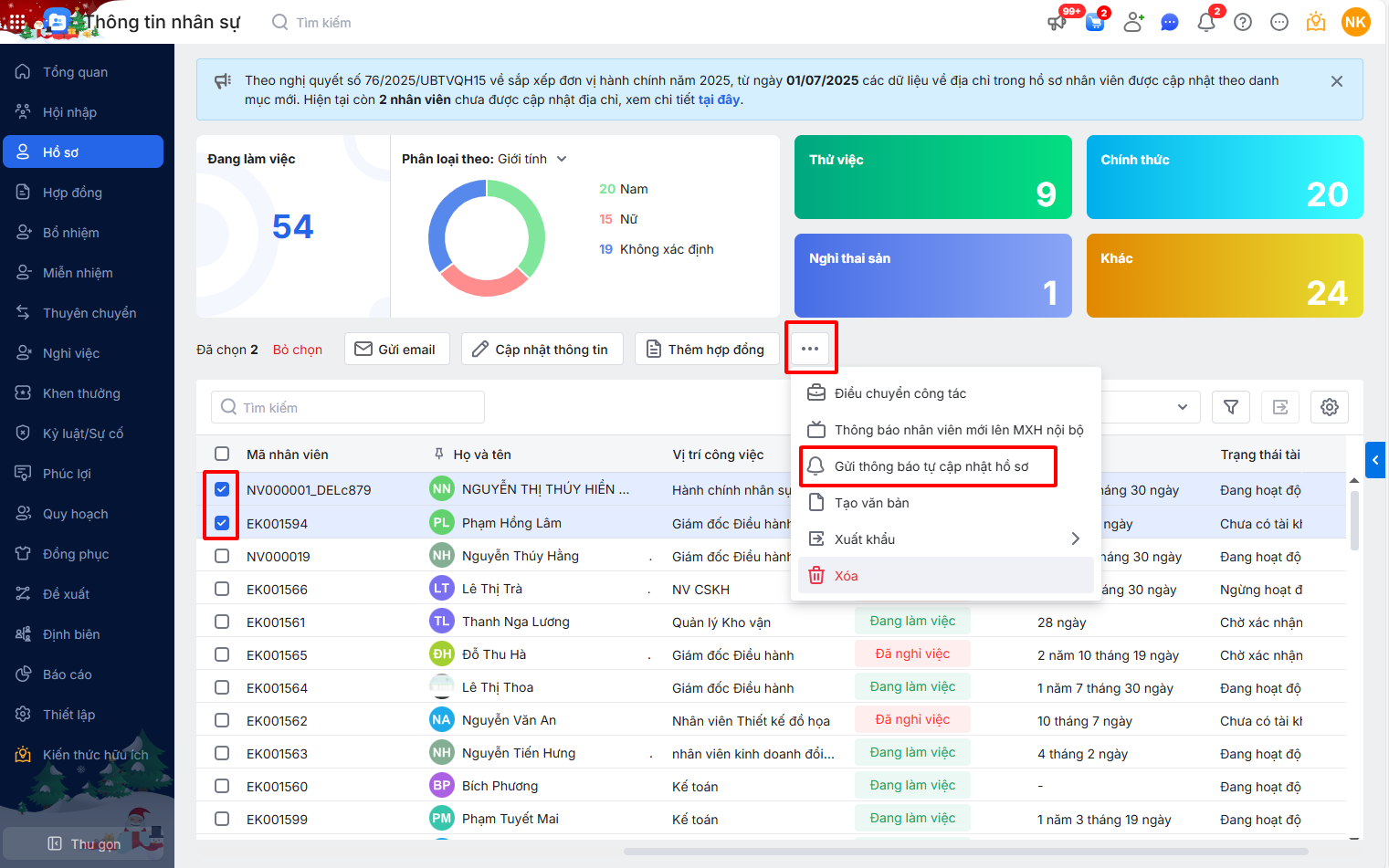Open the app launcher grid icon

(17, 22)
